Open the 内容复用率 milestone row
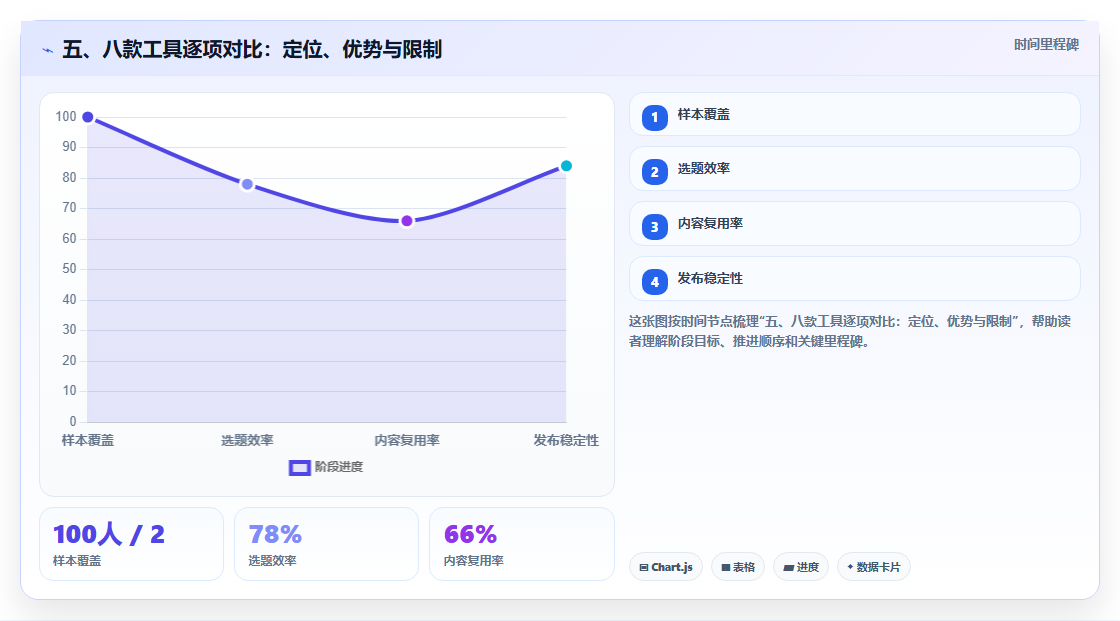 coord(854,224)
